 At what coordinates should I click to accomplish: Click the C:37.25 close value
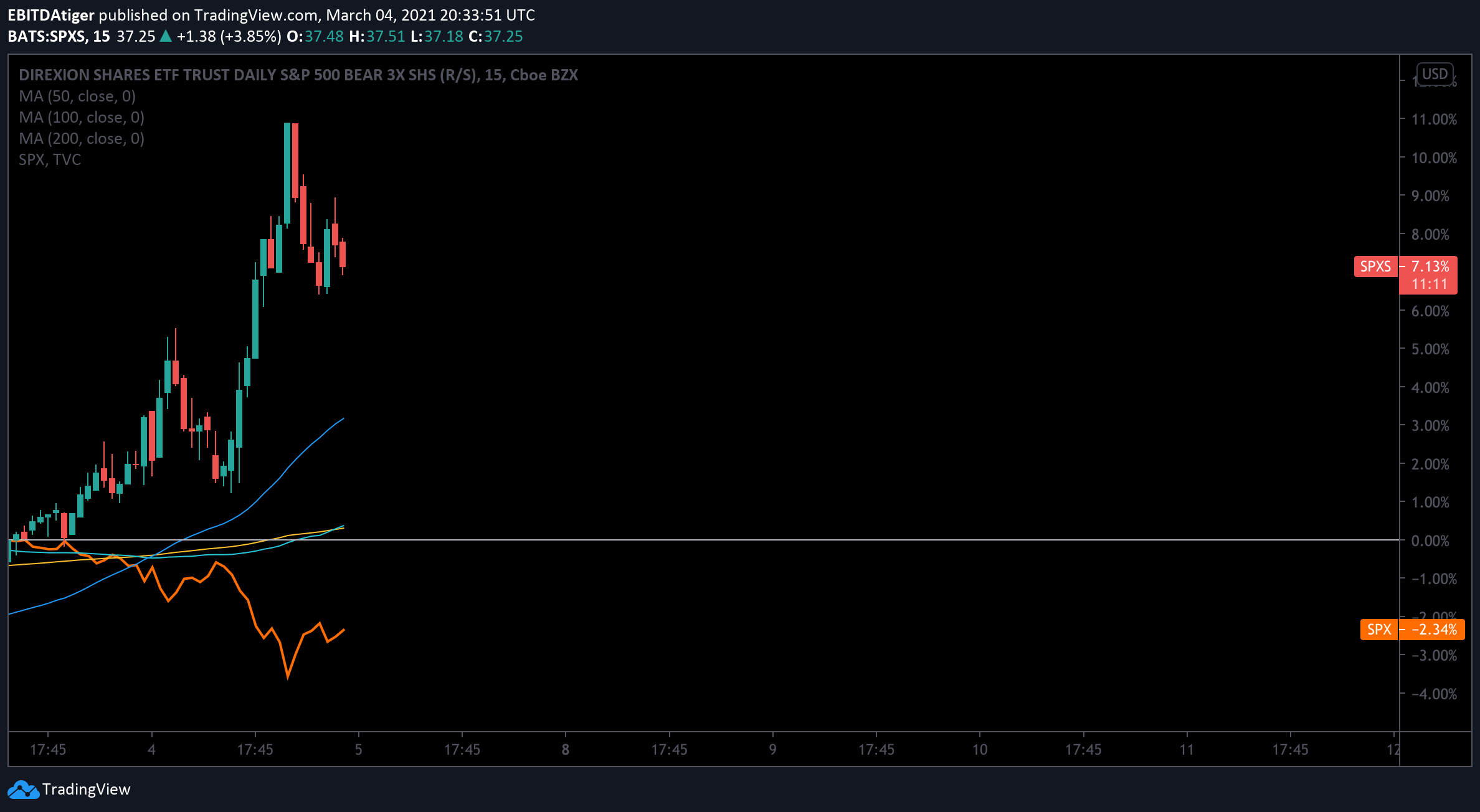(x=496, y=36)
